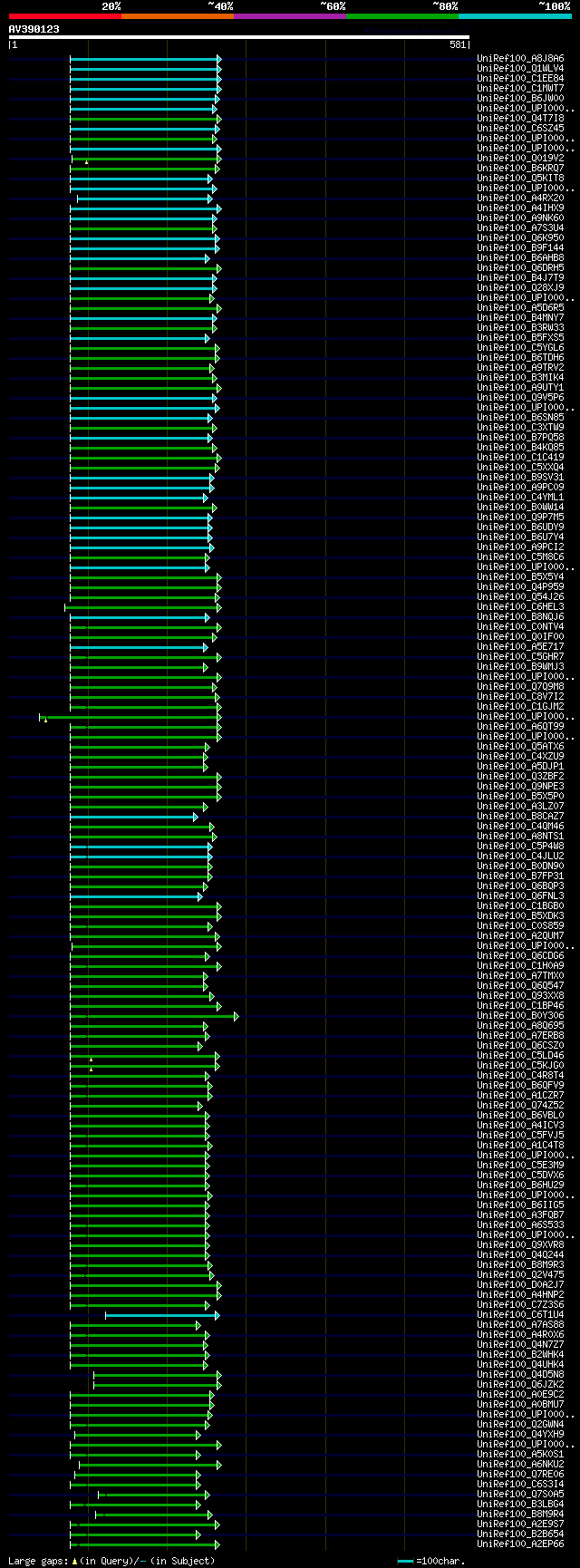Click the UniRef100_A9TRV2 label
The height and width of the screenshot is (1568, 580).
520,368
